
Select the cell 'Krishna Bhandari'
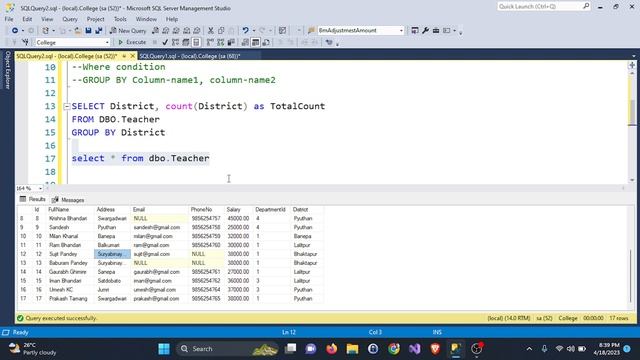[70, 218]
